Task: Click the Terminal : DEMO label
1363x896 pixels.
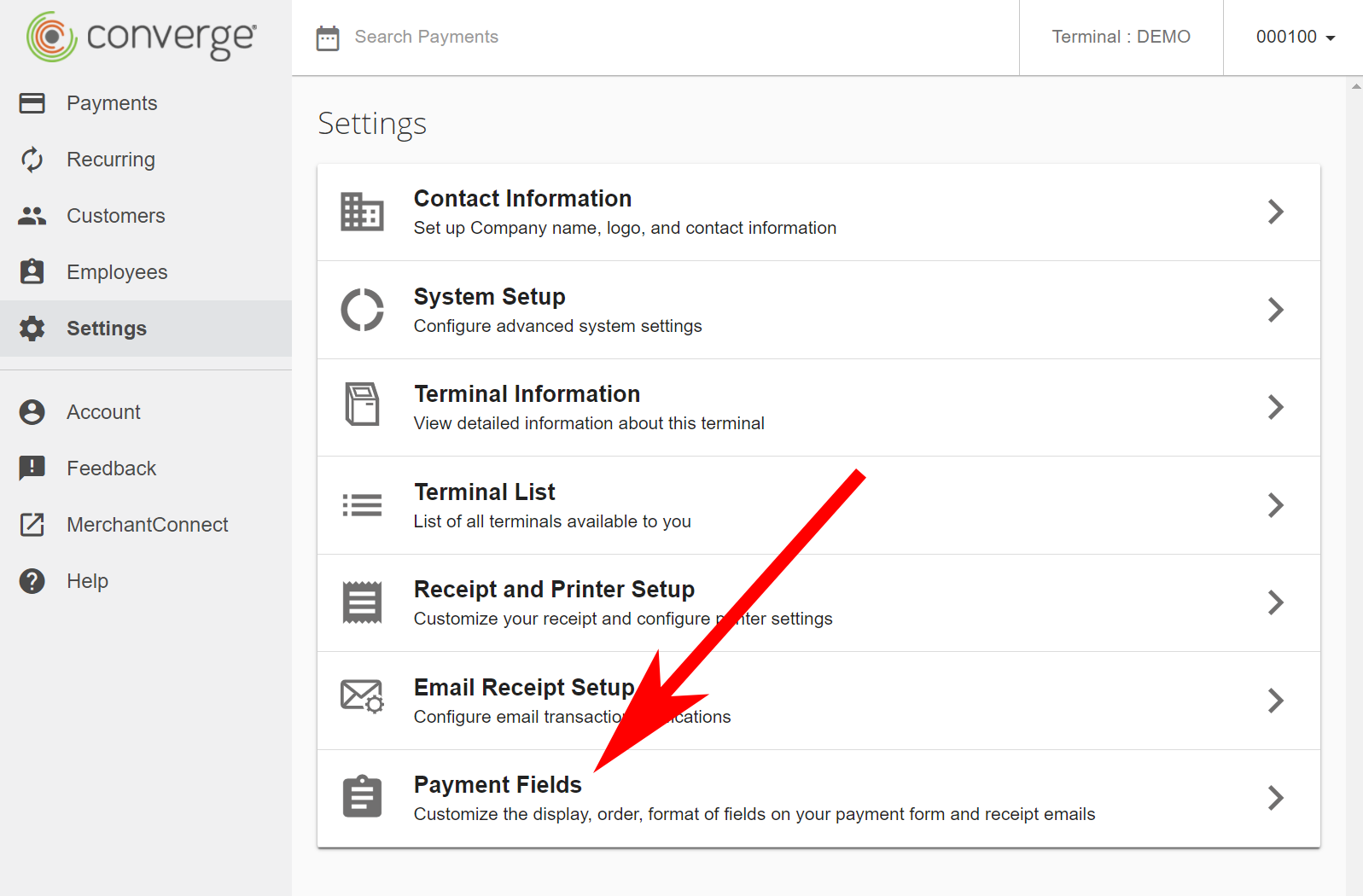Action: [x=1121, y=37]
